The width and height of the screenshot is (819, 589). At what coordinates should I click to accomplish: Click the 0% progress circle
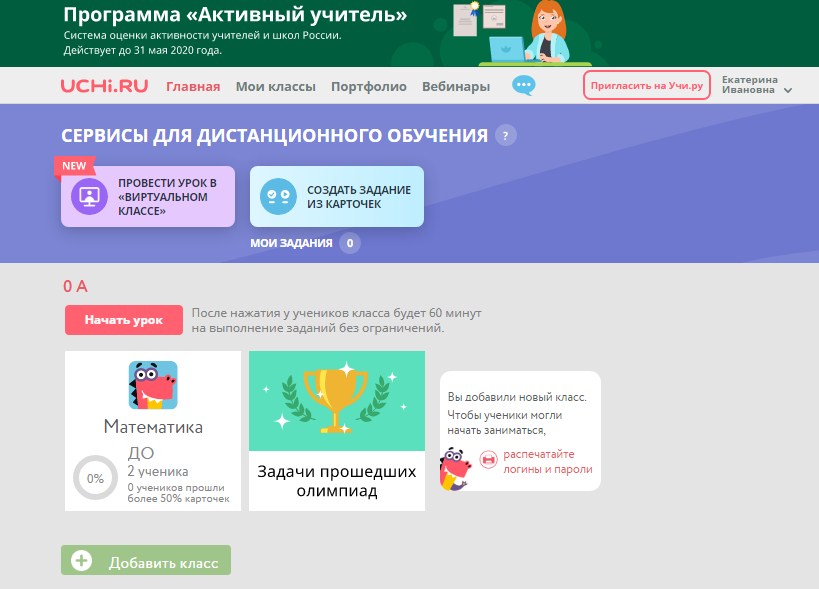tap(95, 478)
